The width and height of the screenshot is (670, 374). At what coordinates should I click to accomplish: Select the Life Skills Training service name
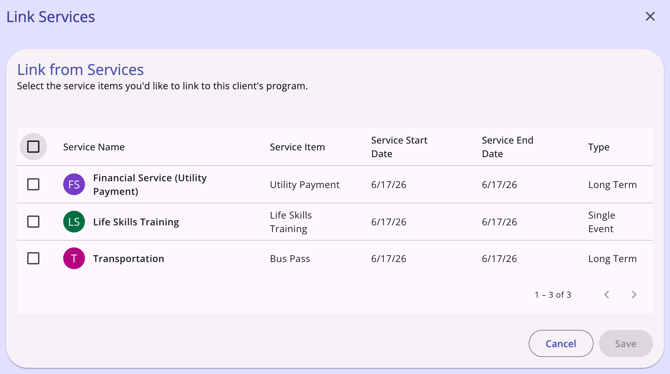click(136, 222)
